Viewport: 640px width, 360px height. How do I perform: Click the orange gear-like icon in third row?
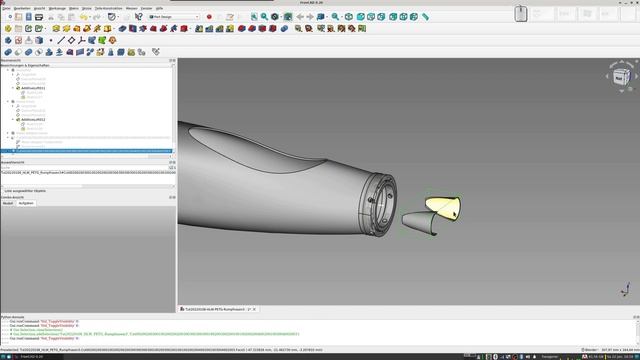coord(112,40)
